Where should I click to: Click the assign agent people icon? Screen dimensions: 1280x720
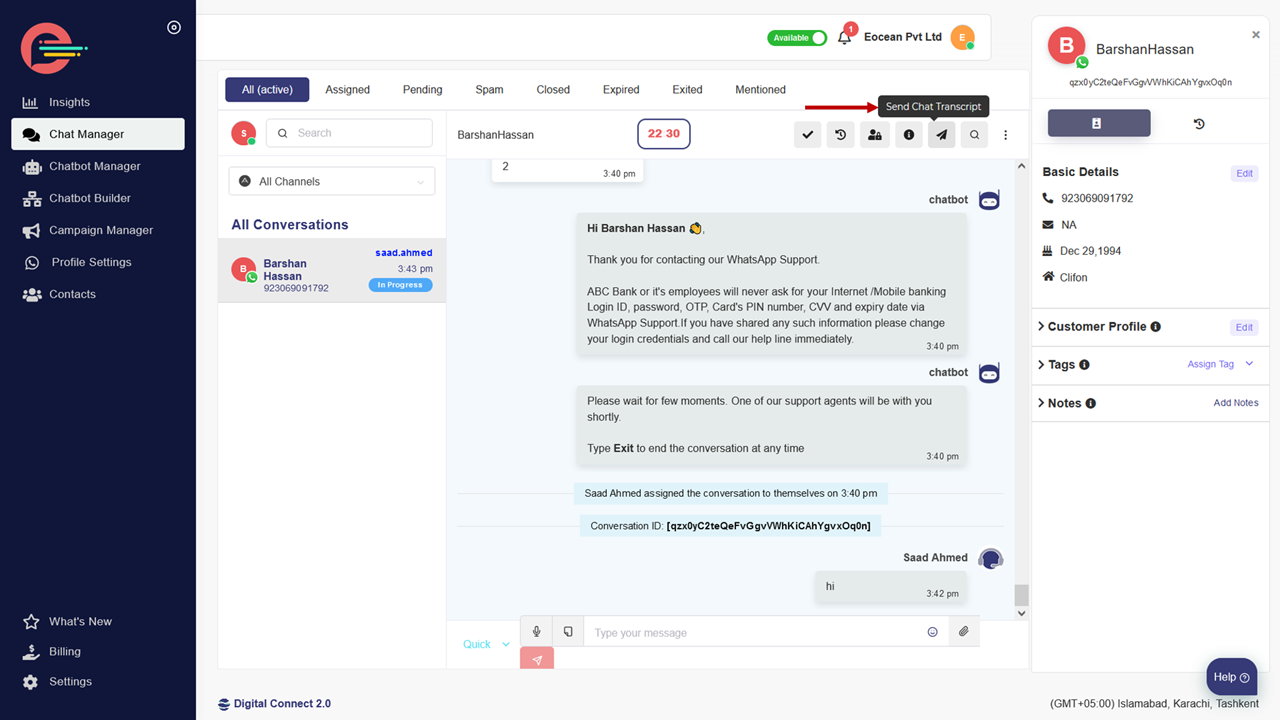[x=875, y=135]
